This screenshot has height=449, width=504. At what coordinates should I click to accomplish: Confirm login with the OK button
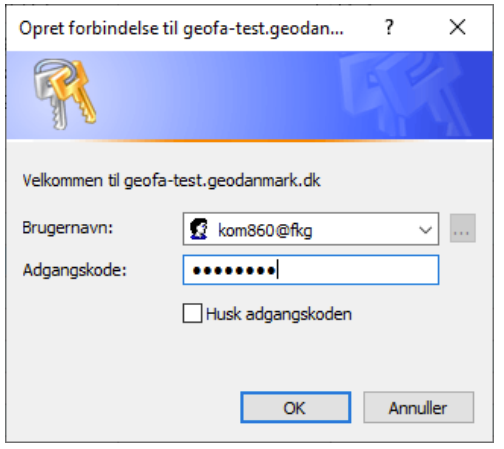[296, 407]
